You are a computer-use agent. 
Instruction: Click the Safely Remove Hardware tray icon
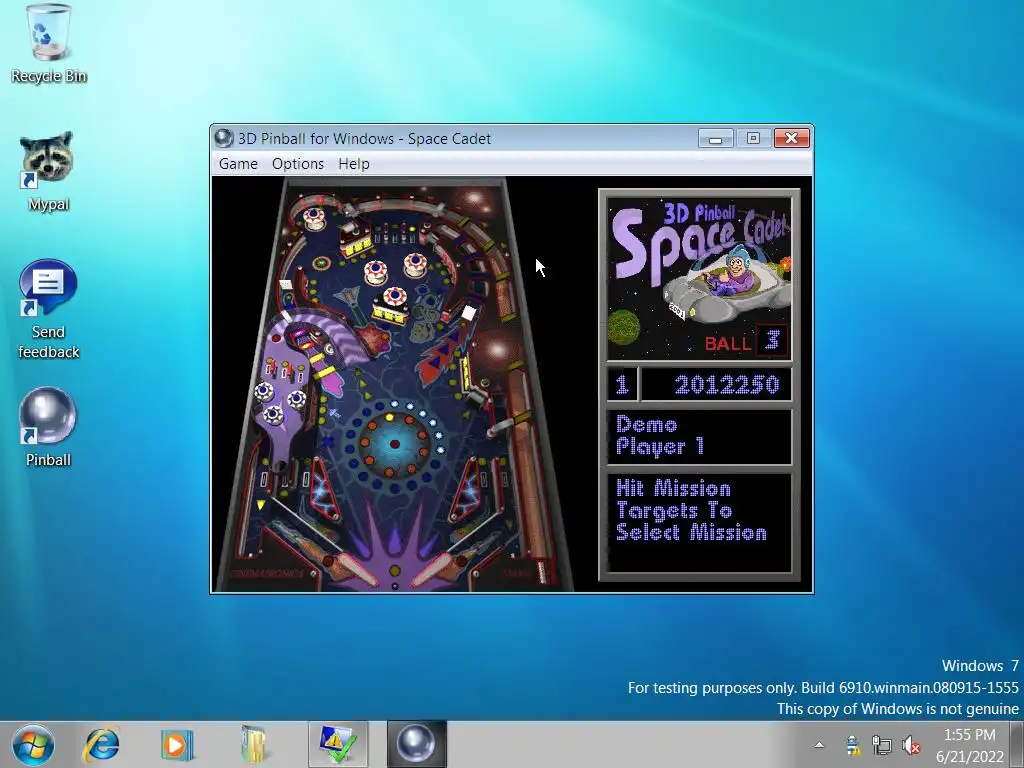coord(852,745)
